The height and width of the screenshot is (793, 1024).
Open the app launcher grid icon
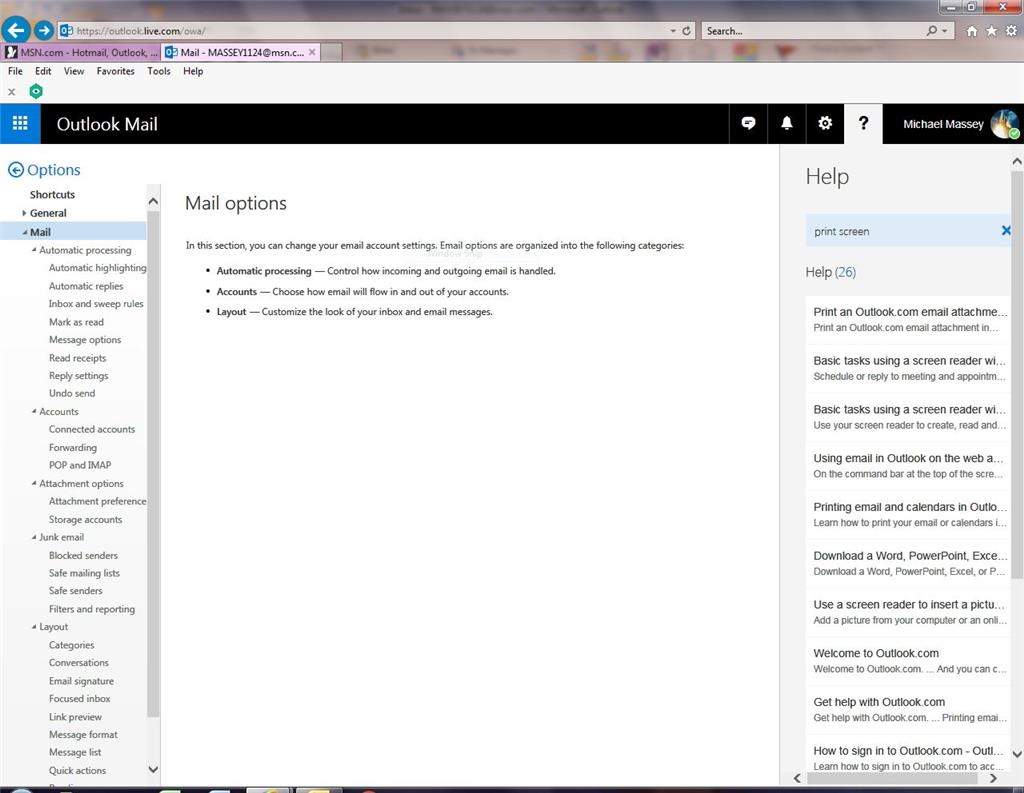point(20,123)
